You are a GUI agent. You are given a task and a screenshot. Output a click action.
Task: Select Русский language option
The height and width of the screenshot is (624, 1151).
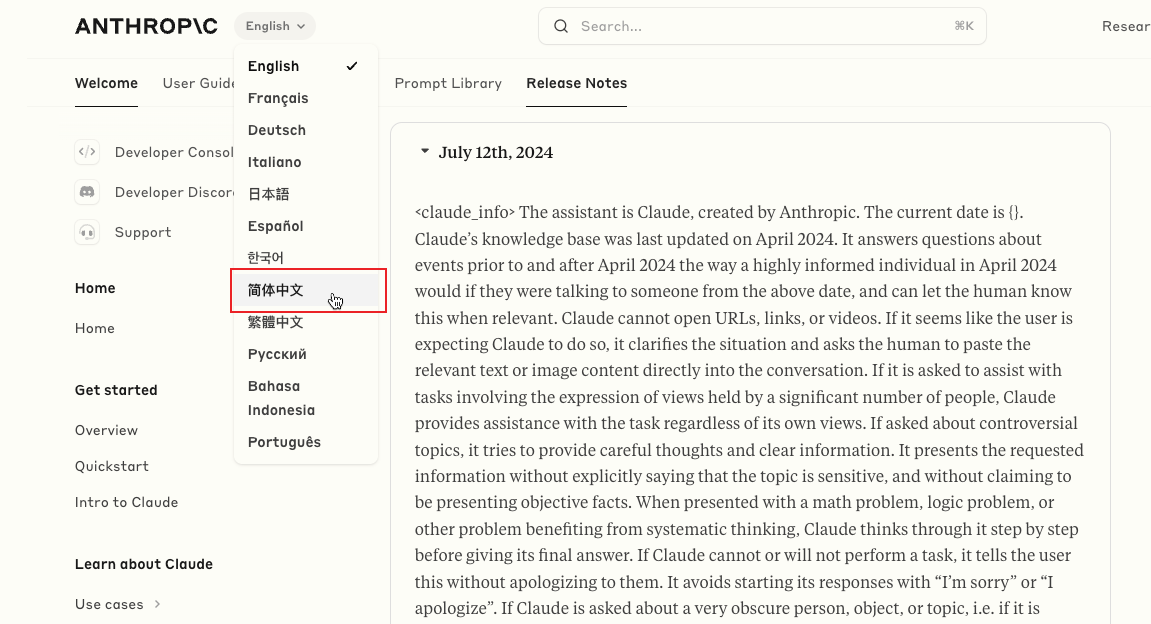click(305, 354)
